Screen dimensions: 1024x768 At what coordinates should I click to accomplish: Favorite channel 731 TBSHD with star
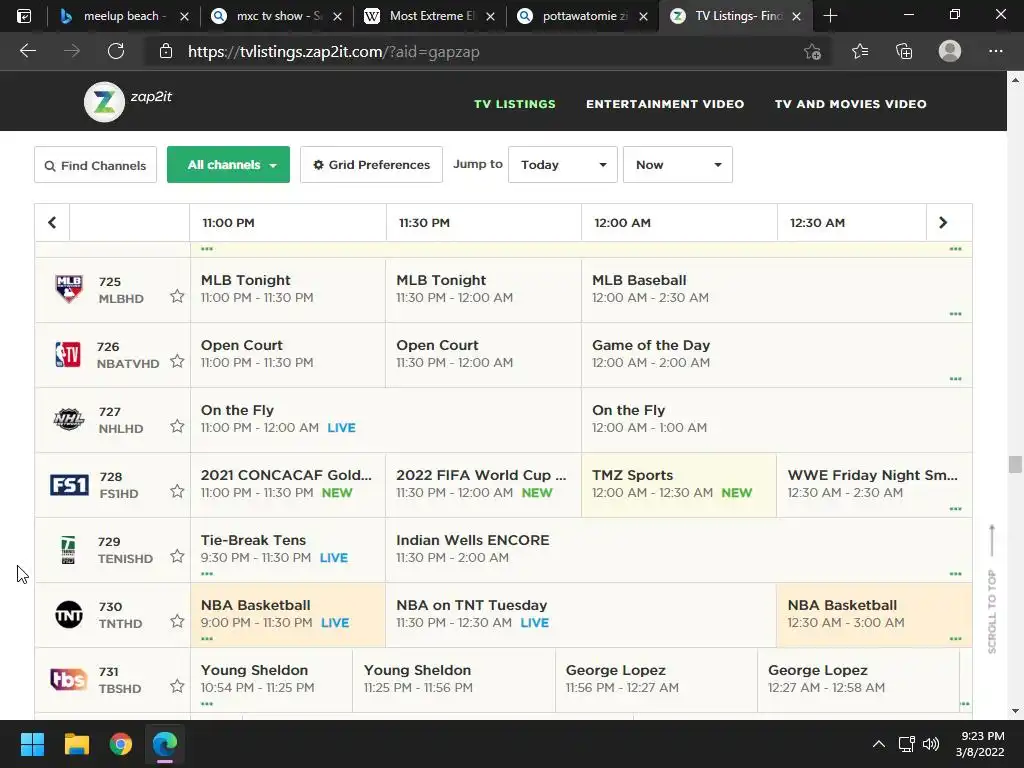coord(177,686)
